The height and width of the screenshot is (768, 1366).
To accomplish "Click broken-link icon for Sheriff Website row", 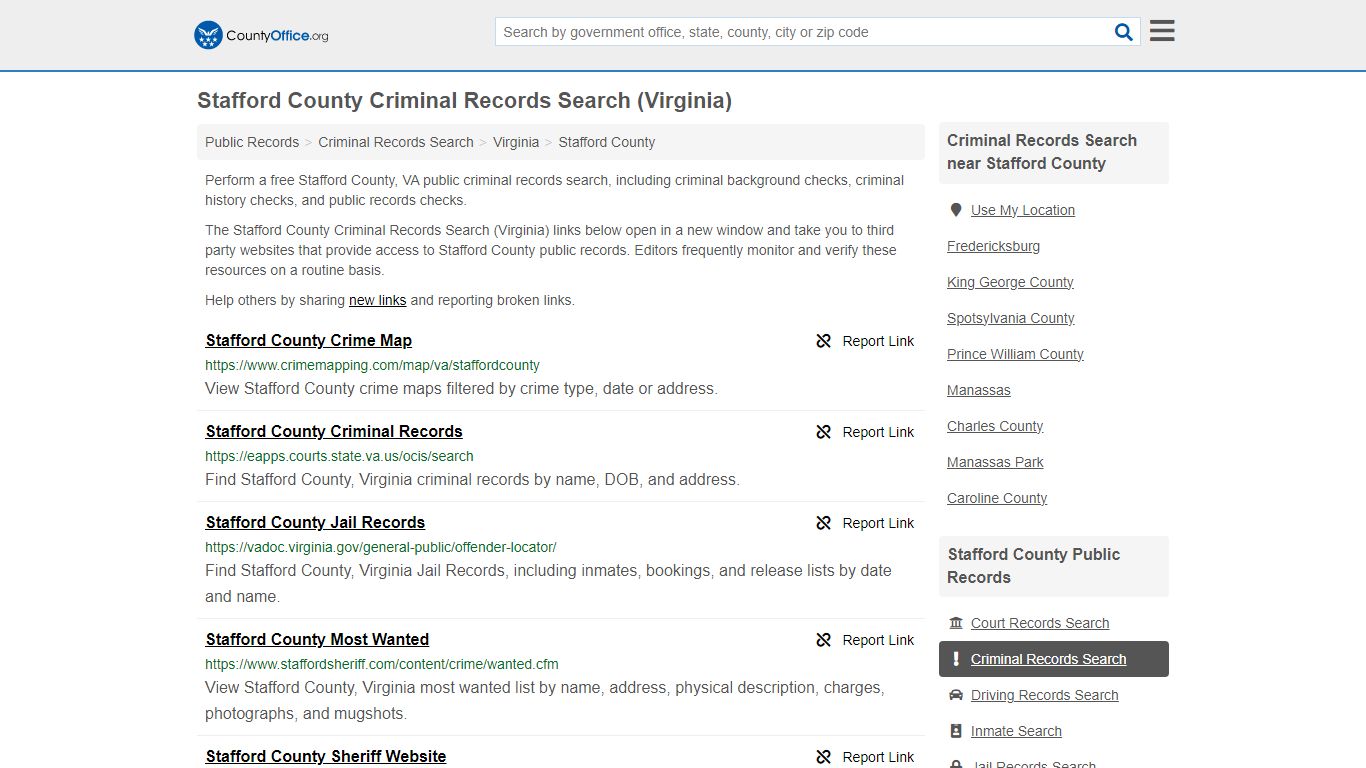I will [823, 757].
